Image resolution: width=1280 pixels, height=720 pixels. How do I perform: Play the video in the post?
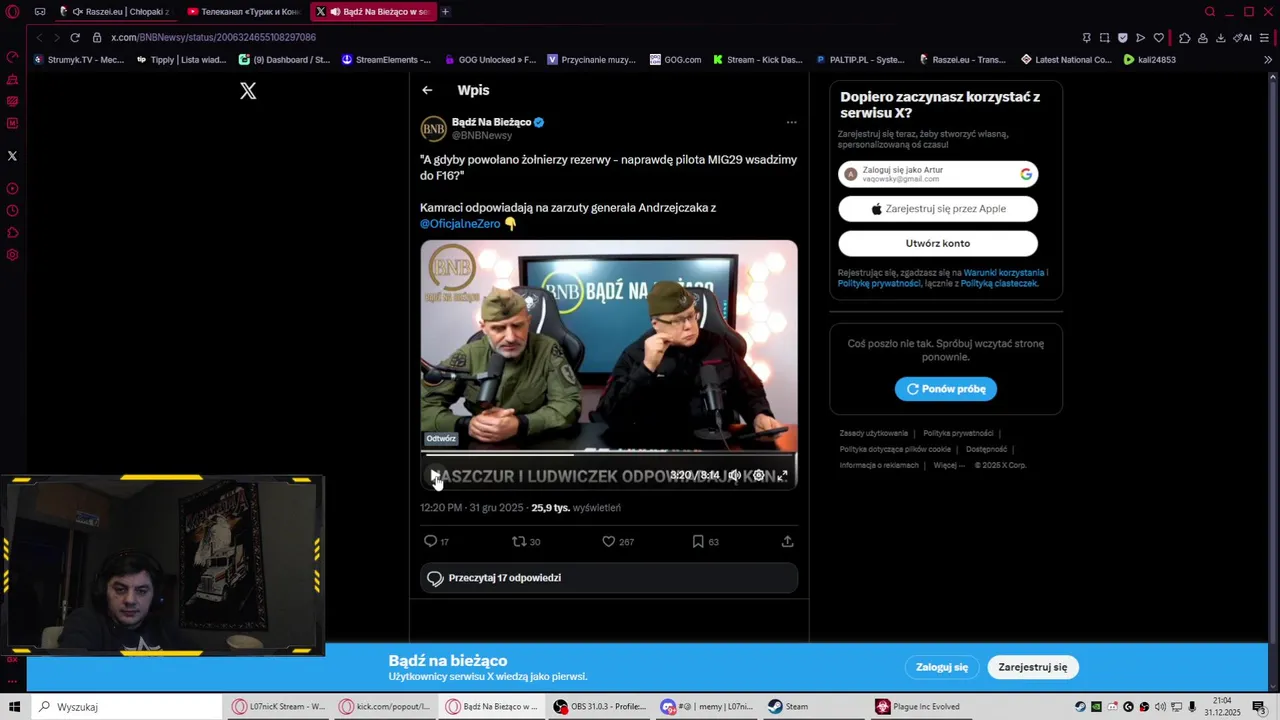click(x=434, y=475)
